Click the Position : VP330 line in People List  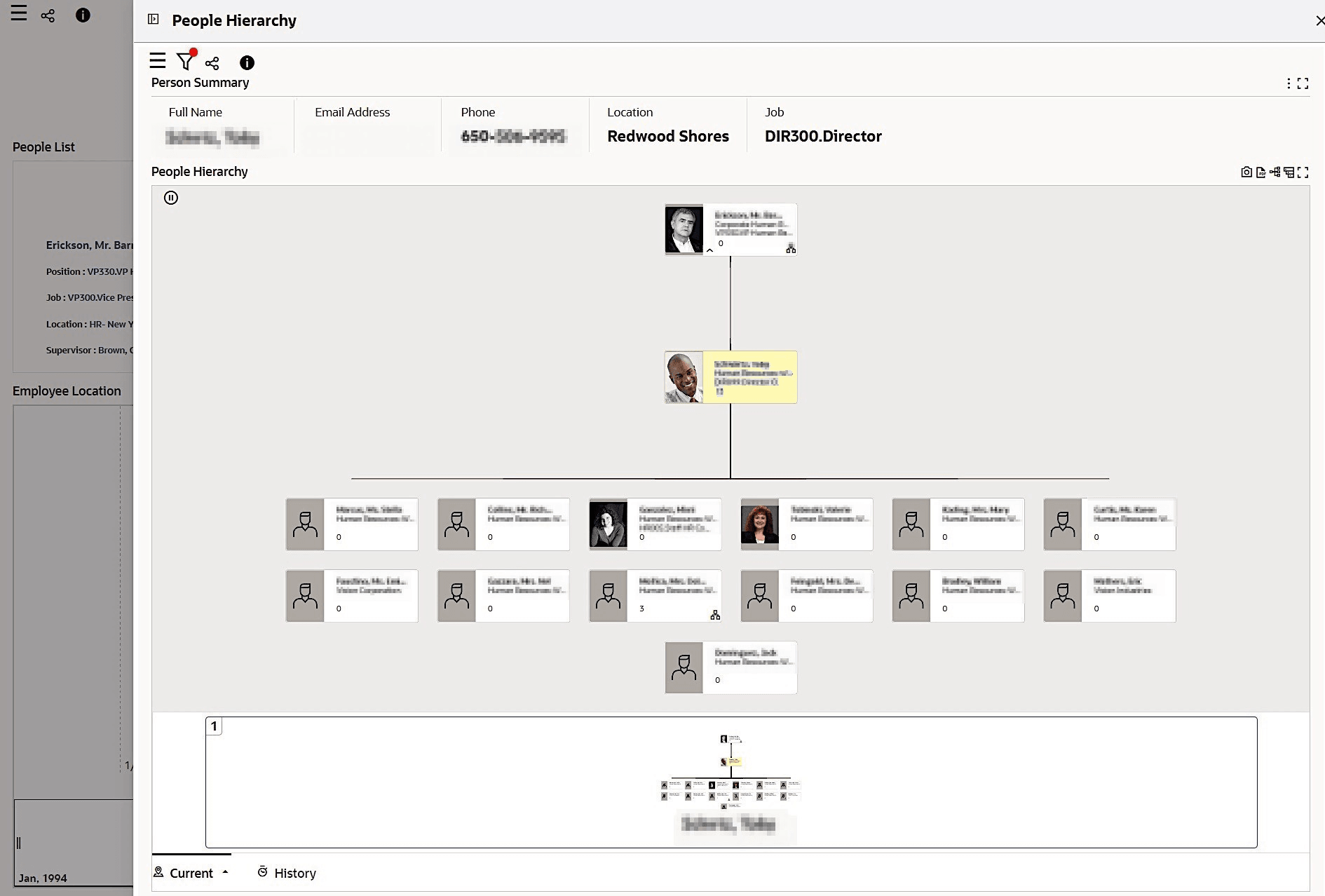click(x=89, y=271)
